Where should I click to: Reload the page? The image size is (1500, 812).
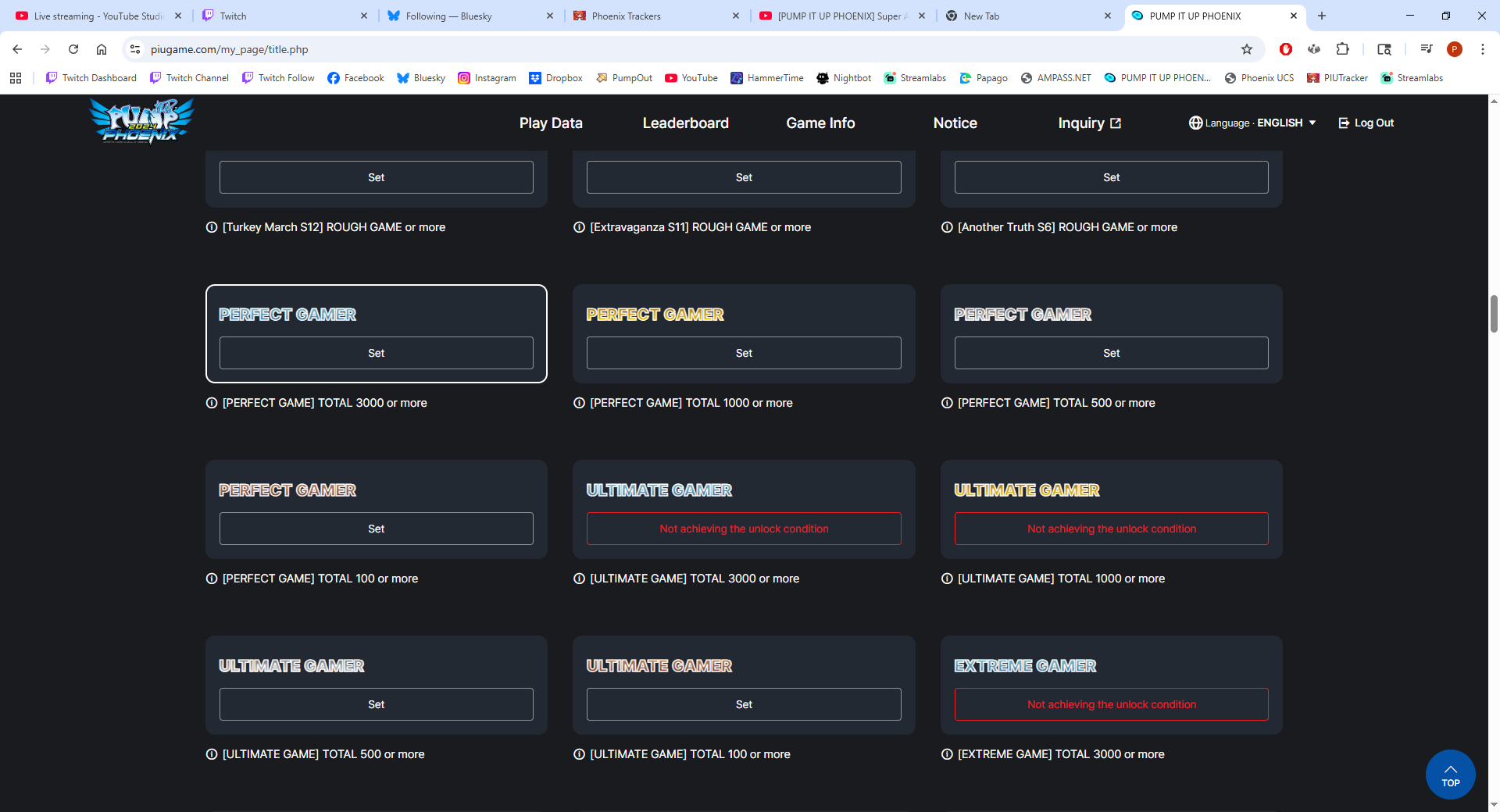[73, 49]
